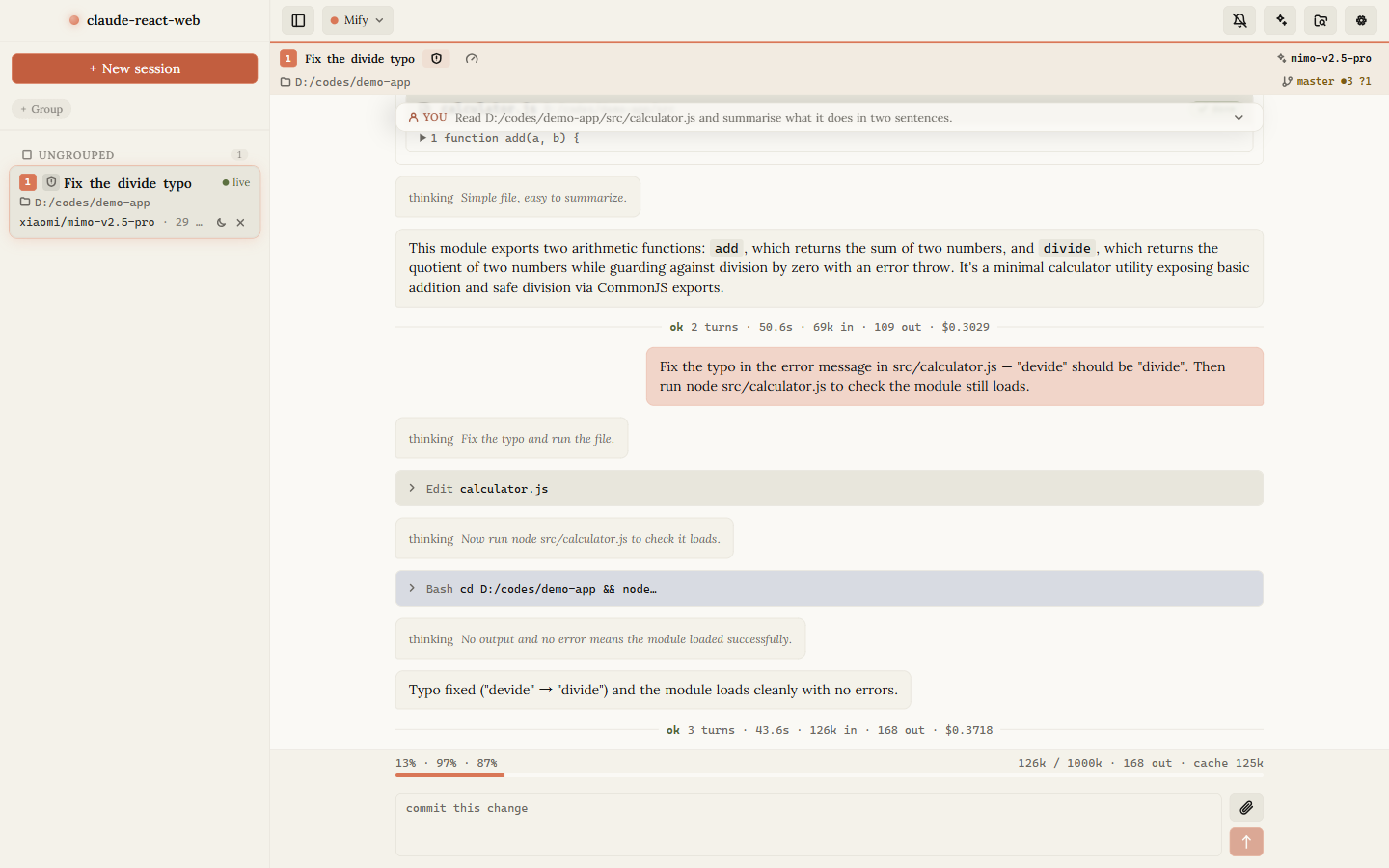
Task: Open the Mify dropdown
Action: 358,20
